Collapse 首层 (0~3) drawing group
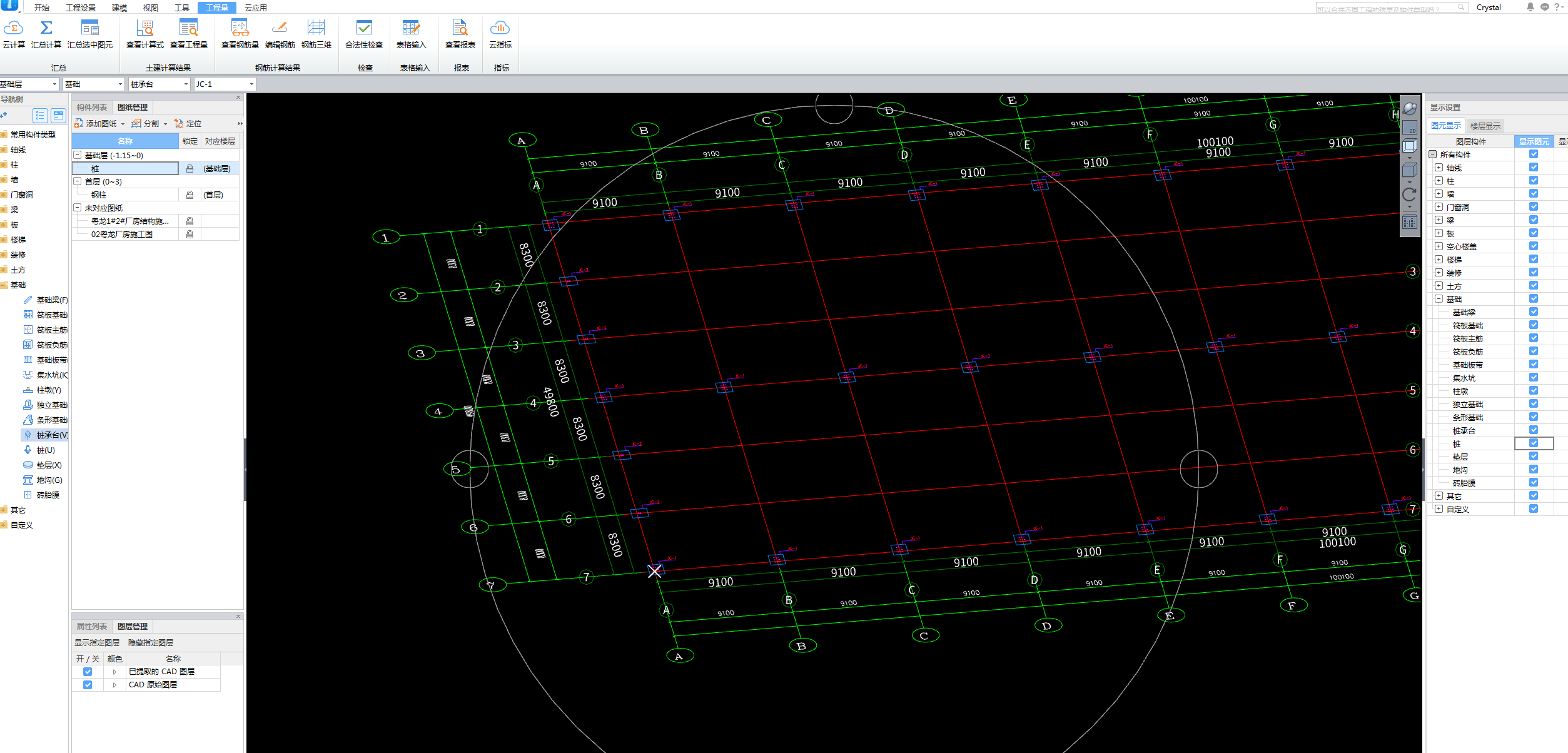The image size is (1568, 753). click(x=78, y=181)
